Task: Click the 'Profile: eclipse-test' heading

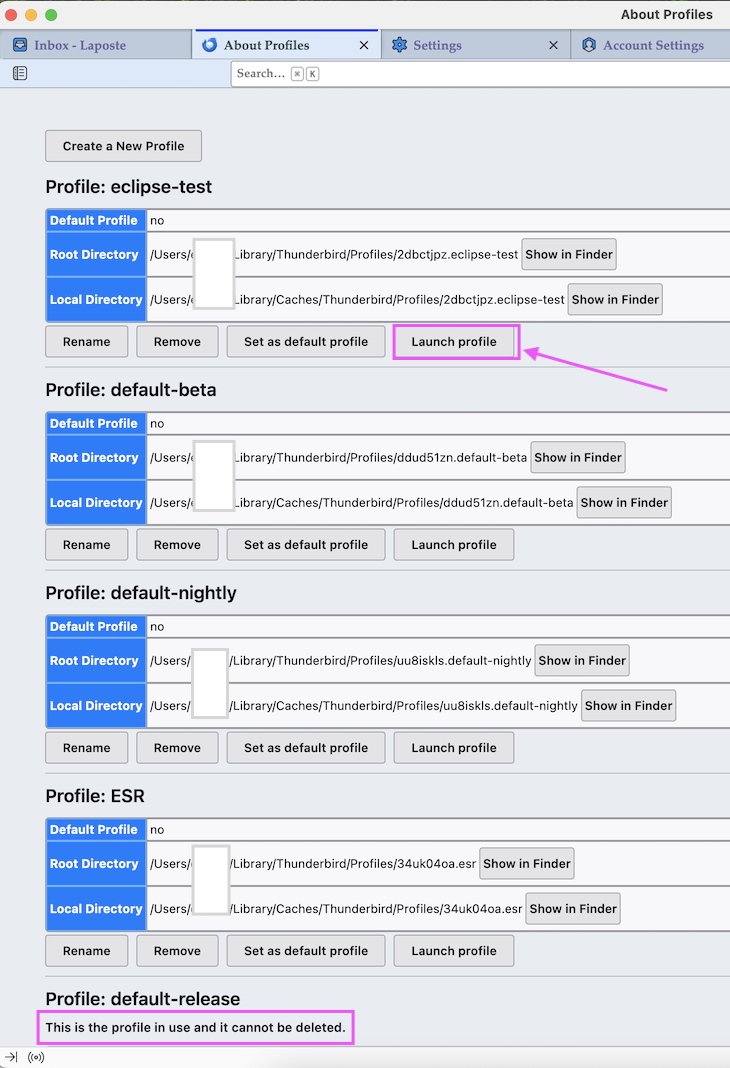Action: point(129,187)
